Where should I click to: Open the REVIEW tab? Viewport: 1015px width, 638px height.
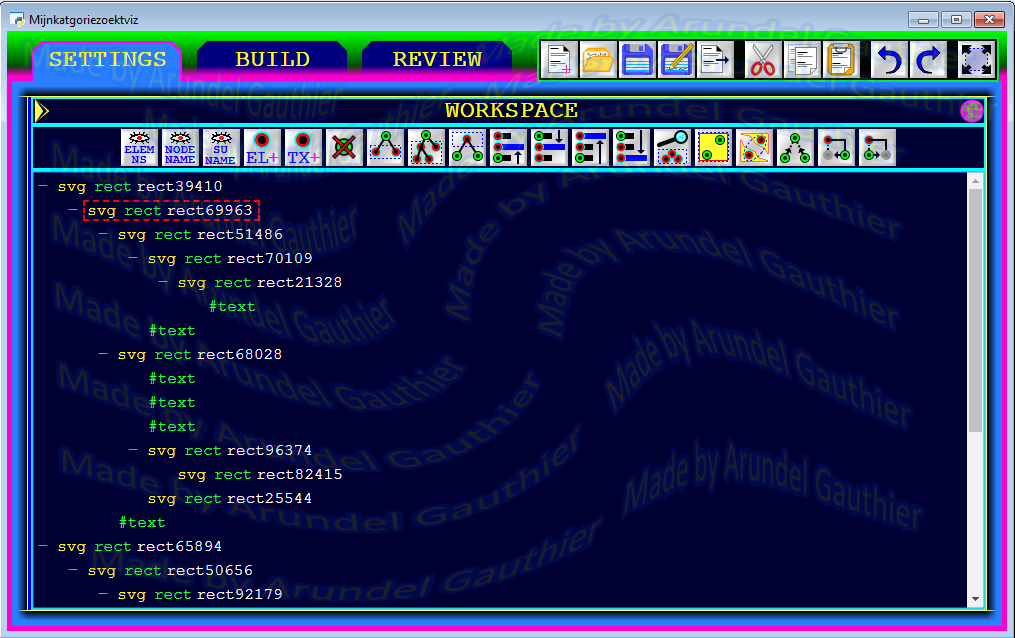(437, 60)
